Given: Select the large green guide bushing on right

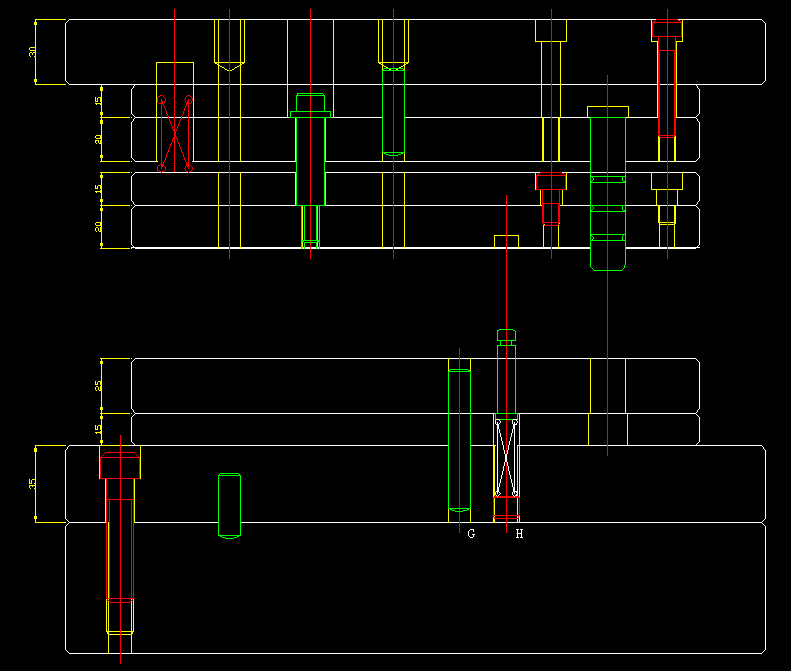Looking at the screenshot, I should coord(607,190).
